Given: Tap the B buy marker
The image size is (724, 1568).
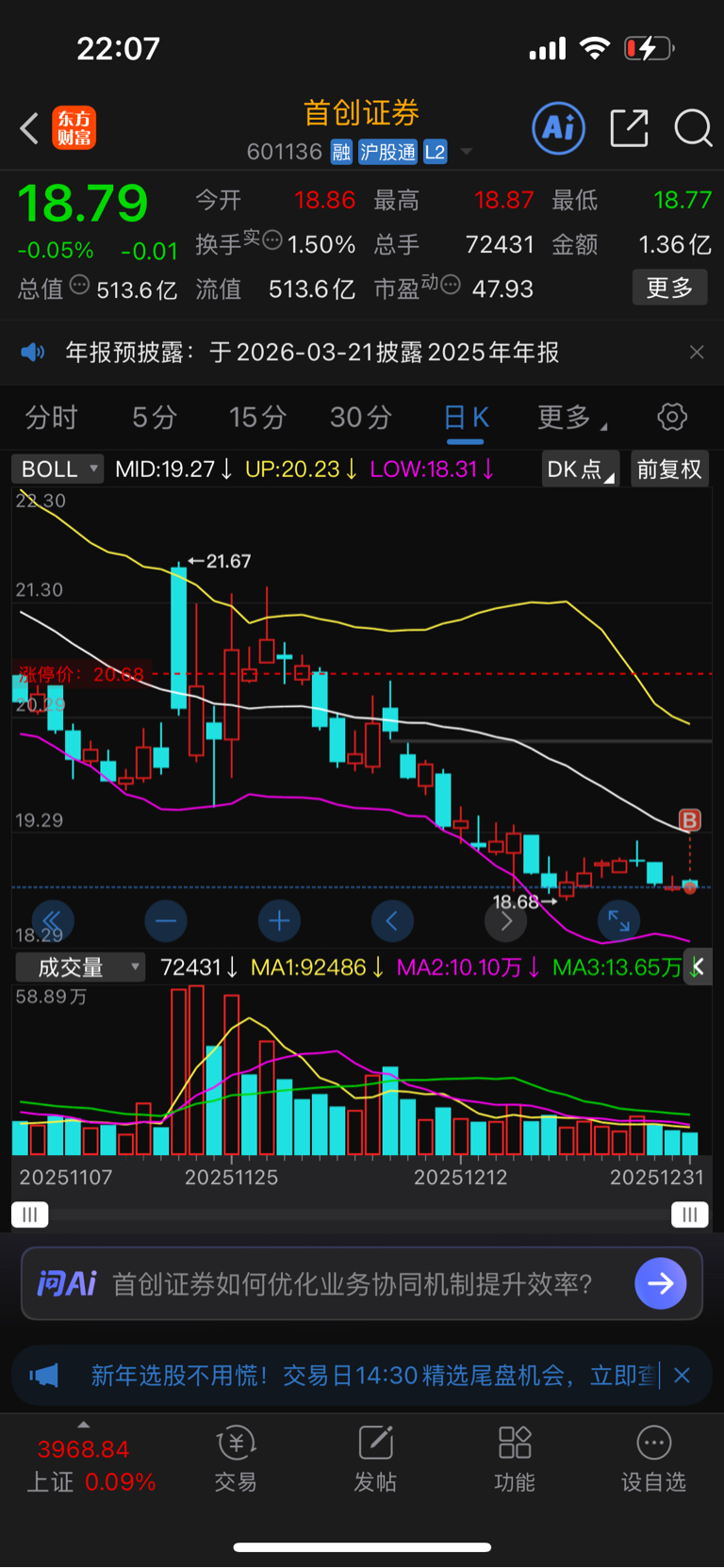Looking at the screenshot, I should coord(690,820).
